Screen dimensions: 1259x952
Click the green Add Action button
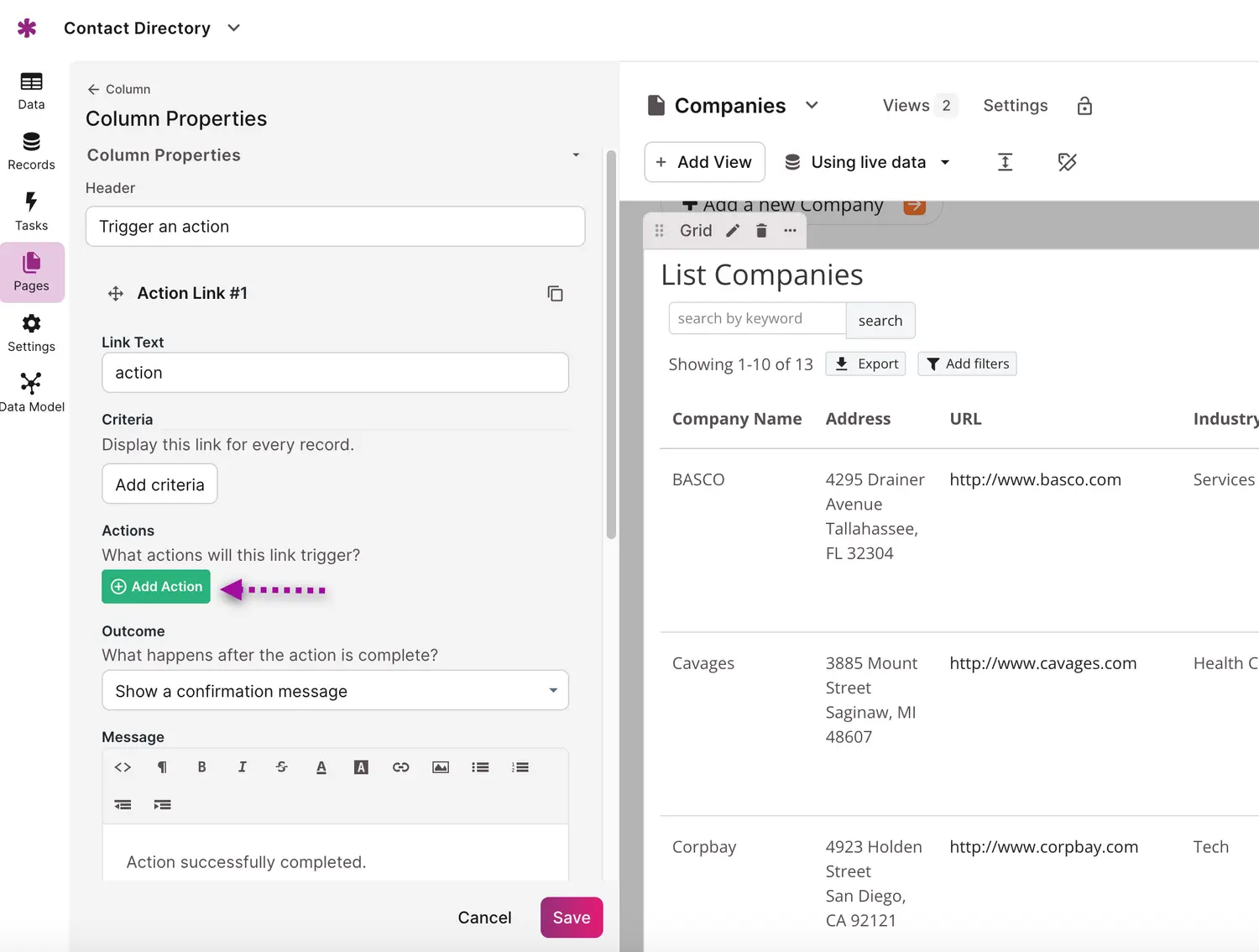point(156,587)
